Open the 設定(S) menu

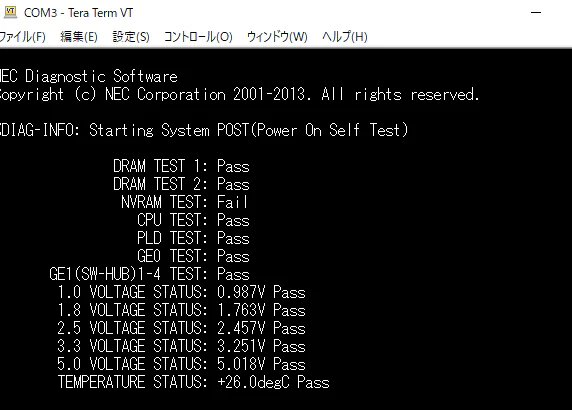(x=131, y=36)
